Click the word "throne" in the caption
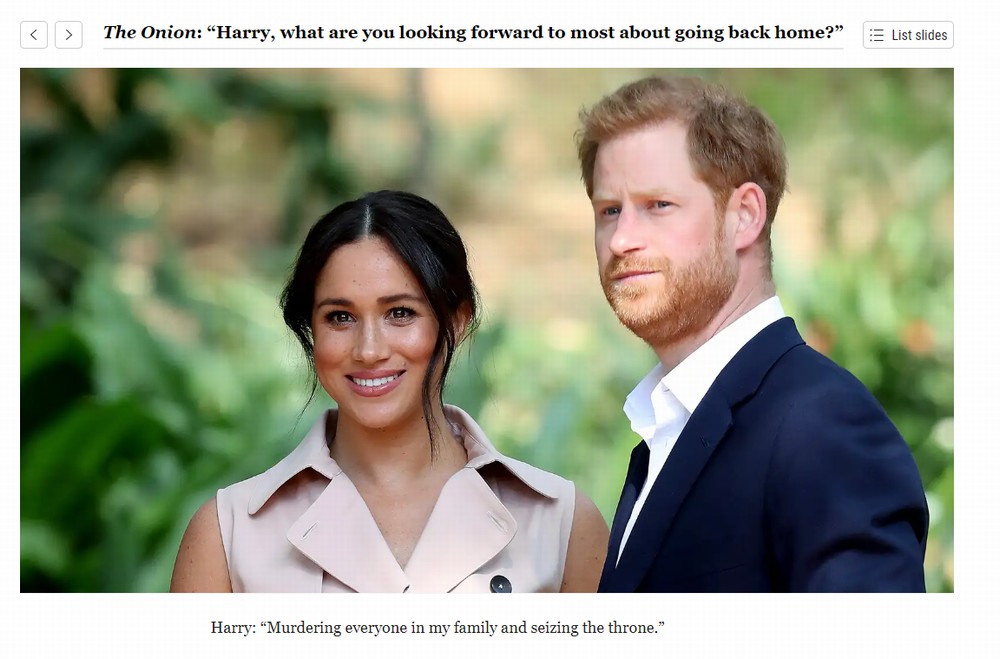This screenshot has width=1000, height=659. click(x=632, y=628)
